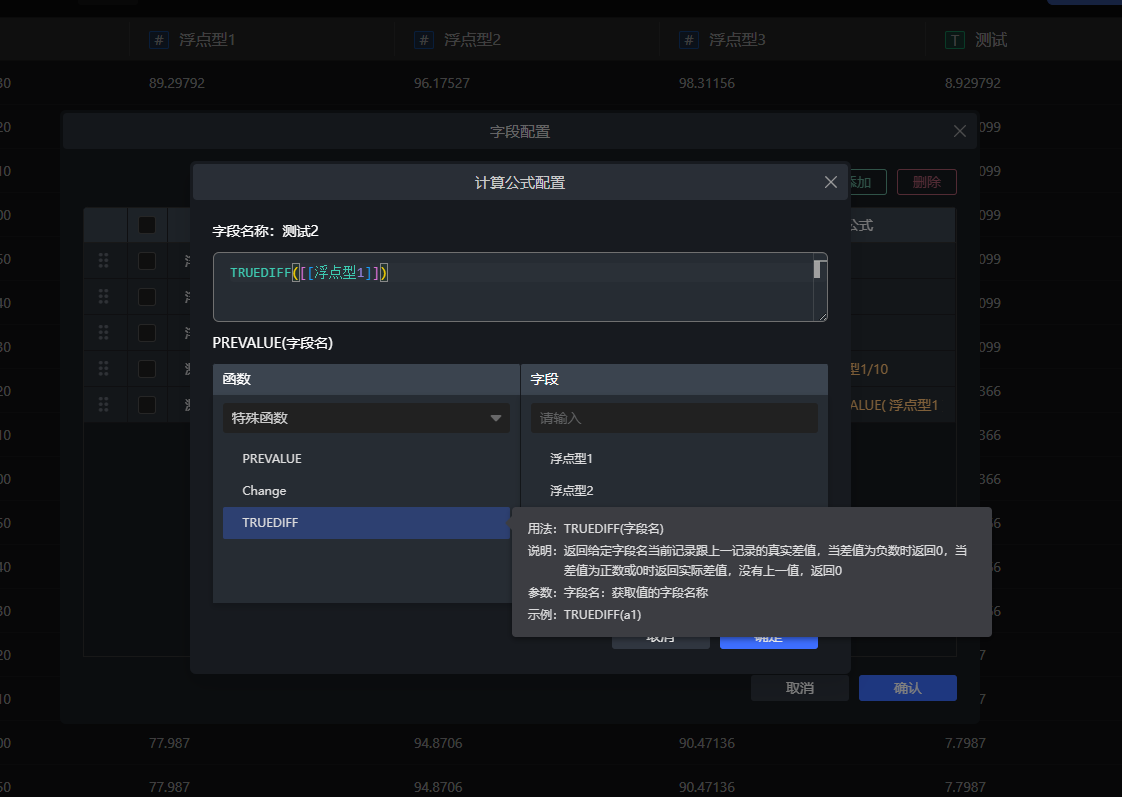
Task: Close the 计算公式配置 dialog
Action: point(830,182)
